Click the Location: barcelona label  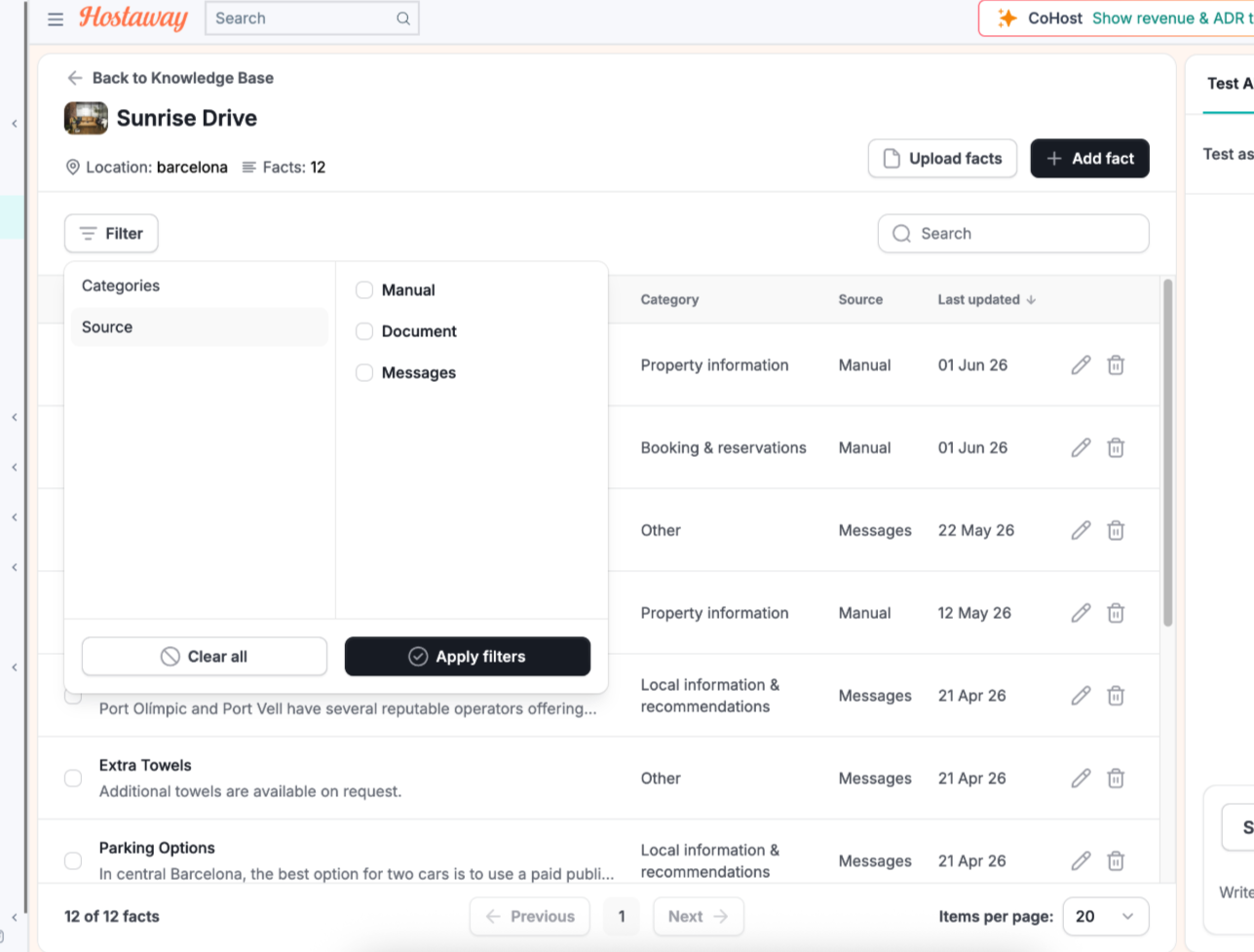[x=146, y=168]
